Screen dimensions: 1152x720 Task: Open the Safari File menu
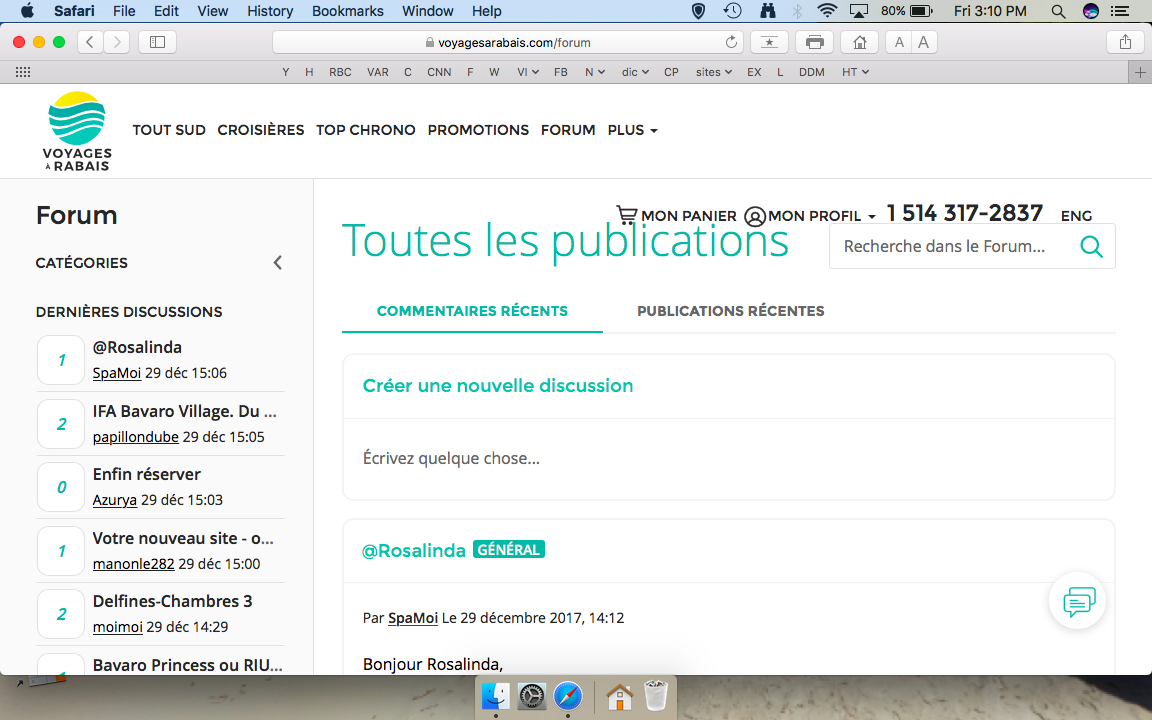click(123, 11)
